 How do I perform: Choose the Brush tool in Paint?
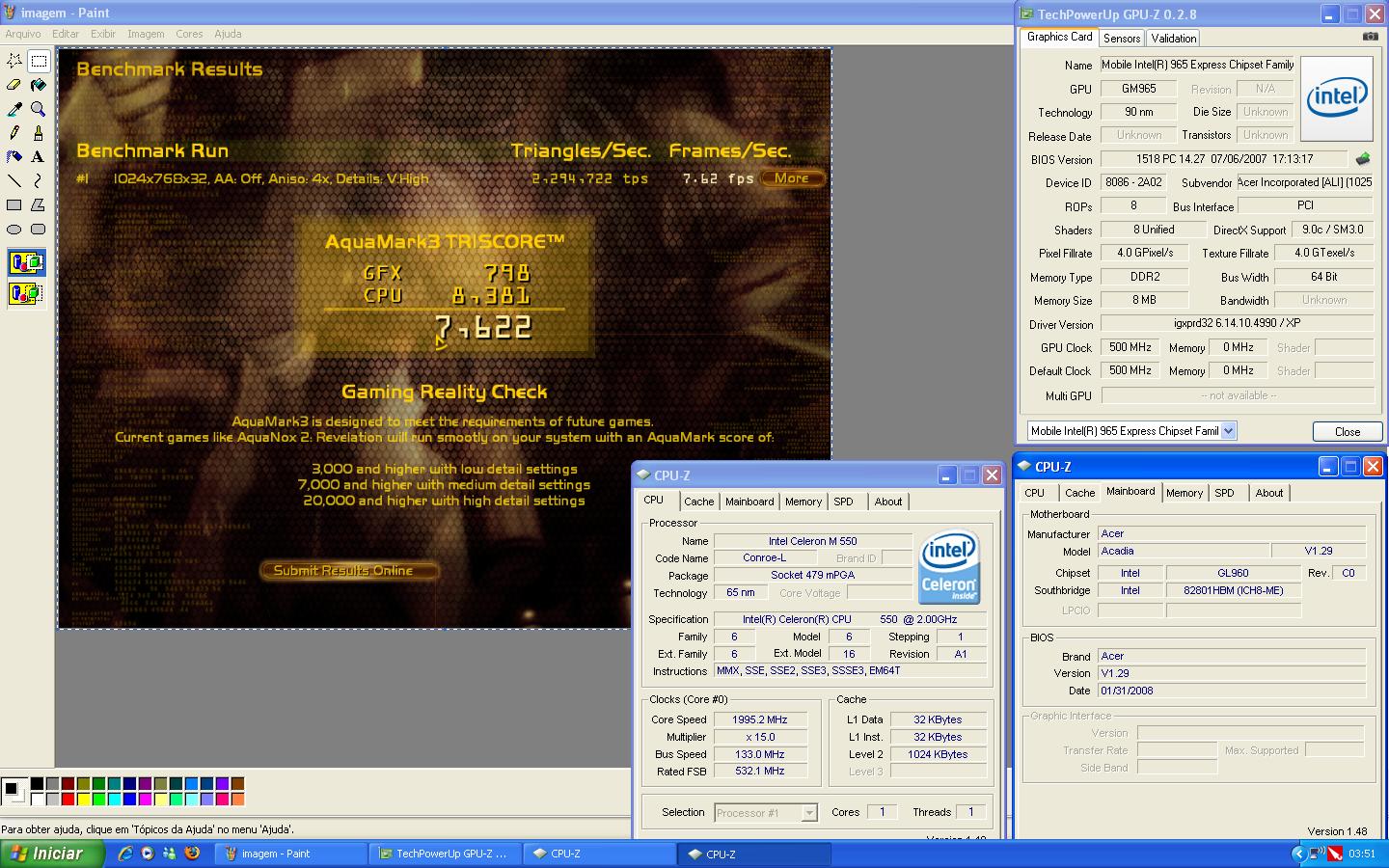[39, 133]
